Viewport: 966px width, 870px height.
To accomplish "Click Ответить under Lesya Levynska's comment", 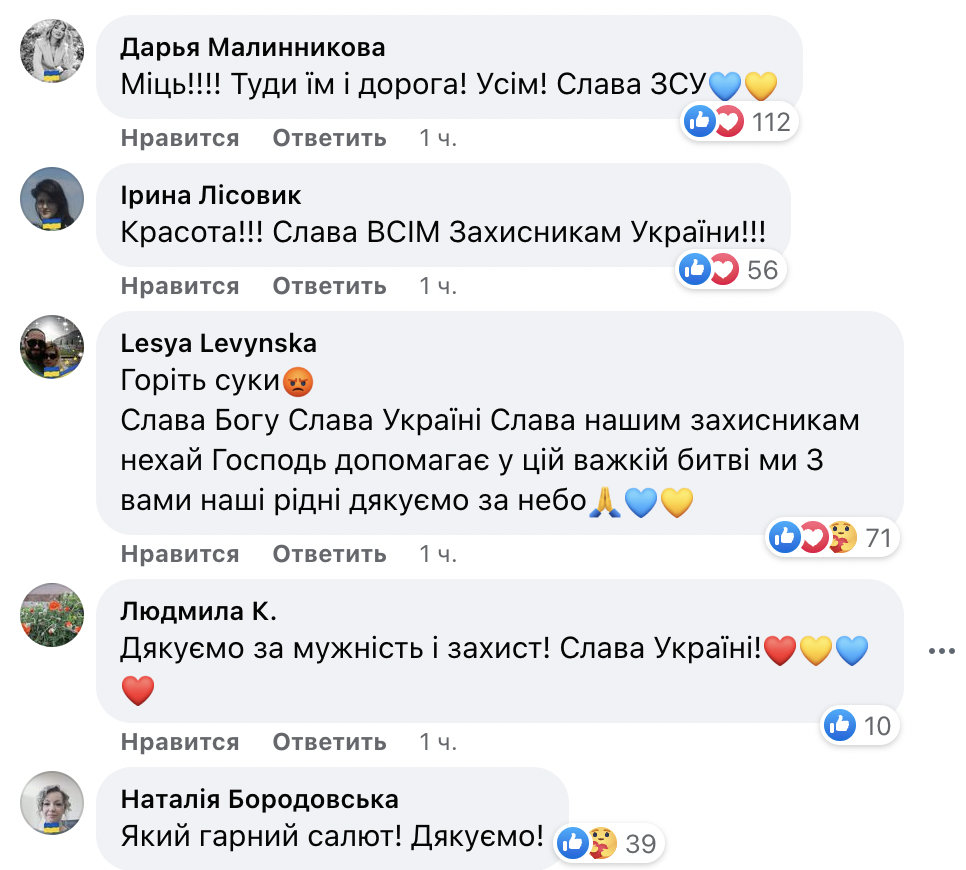I will tap(329, 554).
